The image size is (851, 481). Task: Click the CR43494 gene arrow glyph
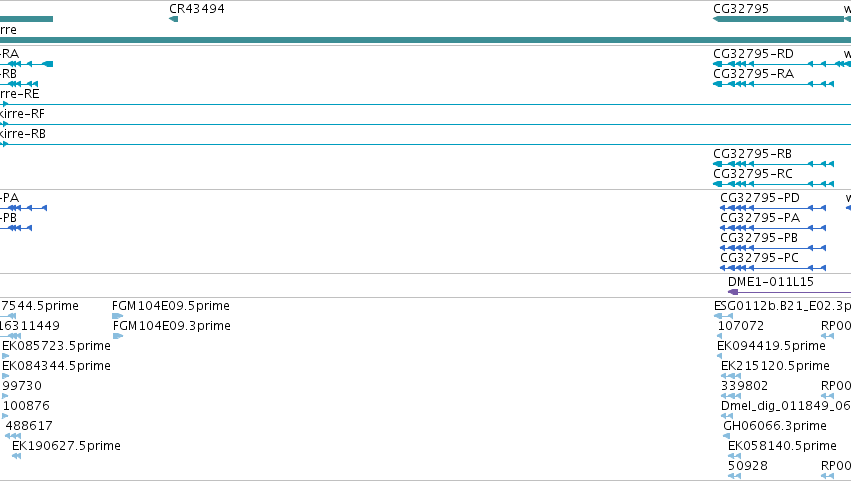174,19
